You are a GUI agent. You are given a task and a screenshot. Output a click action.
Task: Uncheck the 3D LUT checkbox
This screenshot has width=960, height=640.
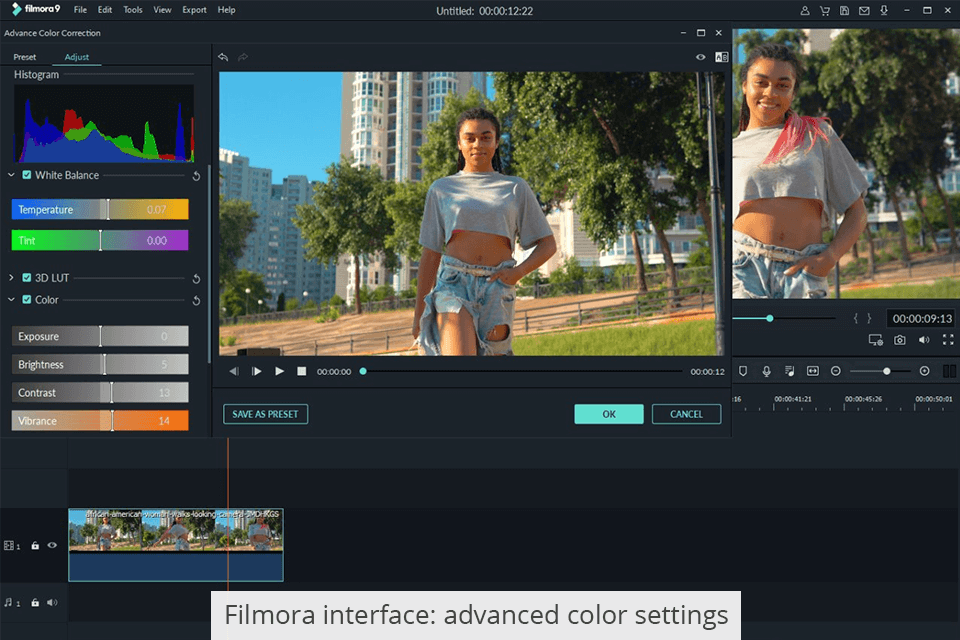(27, 277)
